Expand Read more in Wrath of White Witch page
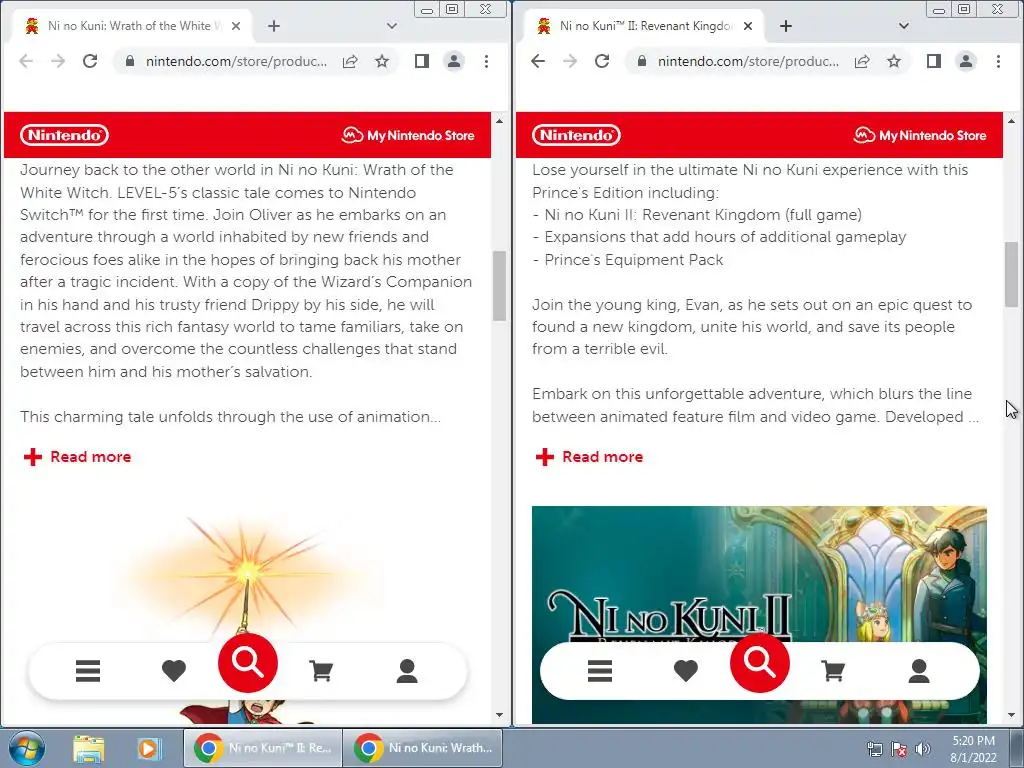Viewport: 1024px width, 768px height. [x=77, y=456]
